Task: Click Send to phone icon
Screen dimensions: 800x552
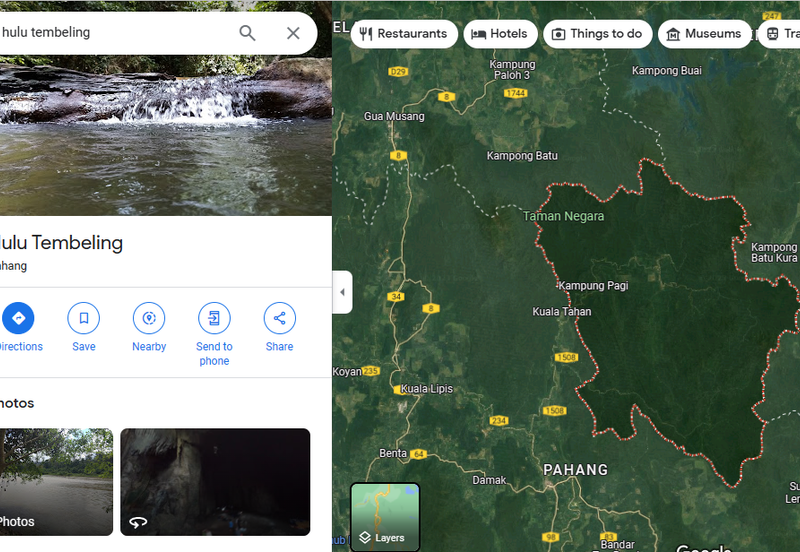Action: coord(214,319)
